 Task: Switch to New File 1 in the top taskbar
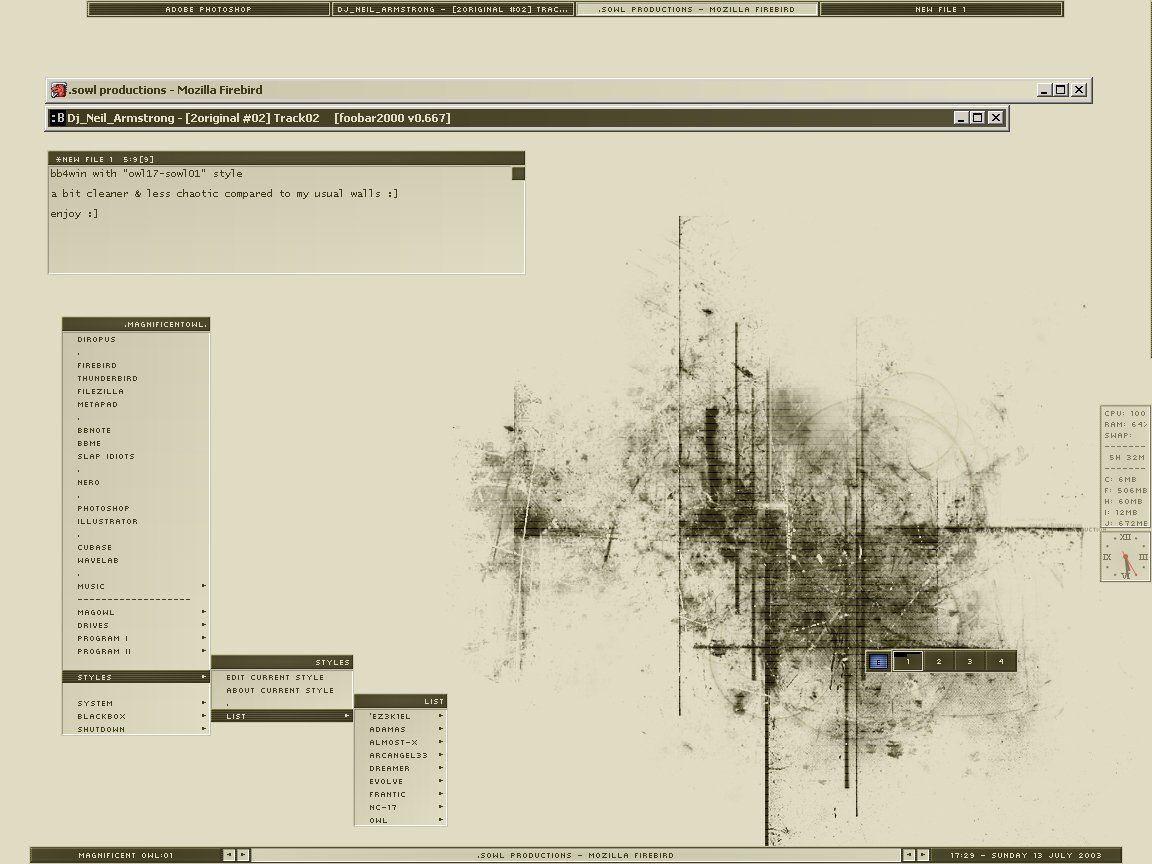(941, 10)
